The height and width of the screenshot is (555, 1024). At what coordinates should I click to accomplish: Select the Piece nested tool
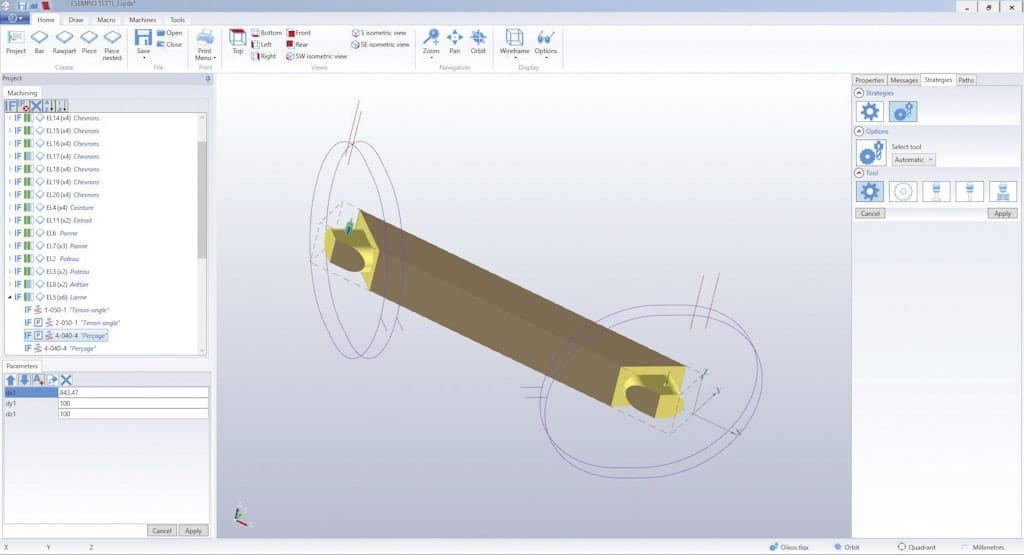112,42
